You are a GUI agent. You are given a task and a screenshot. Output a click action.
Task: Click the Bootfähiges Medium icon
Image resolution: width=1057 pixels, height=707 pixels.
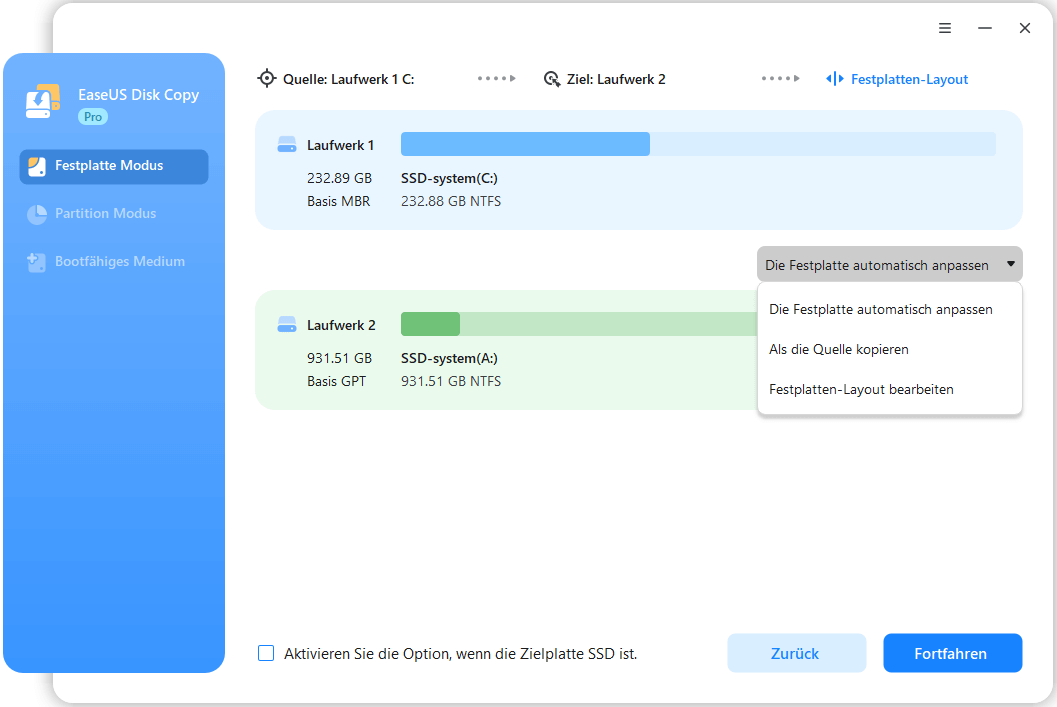pyautogui.click(x=36, y=262)
